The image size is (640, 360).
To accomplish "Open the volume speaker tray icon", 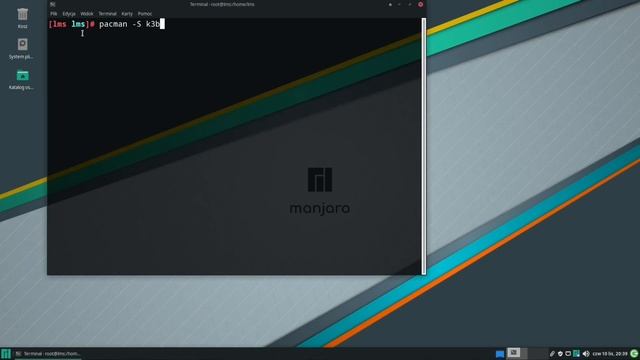I will click(586, 353).
